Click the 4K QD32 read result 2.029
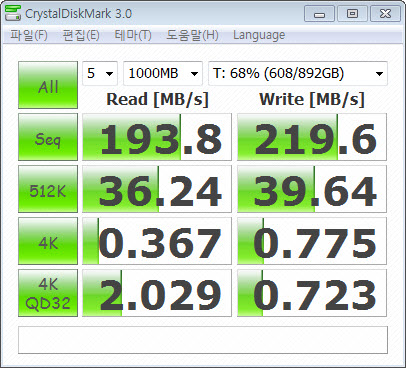The height and width of the screenshot is (368, 406). (157, 293)
